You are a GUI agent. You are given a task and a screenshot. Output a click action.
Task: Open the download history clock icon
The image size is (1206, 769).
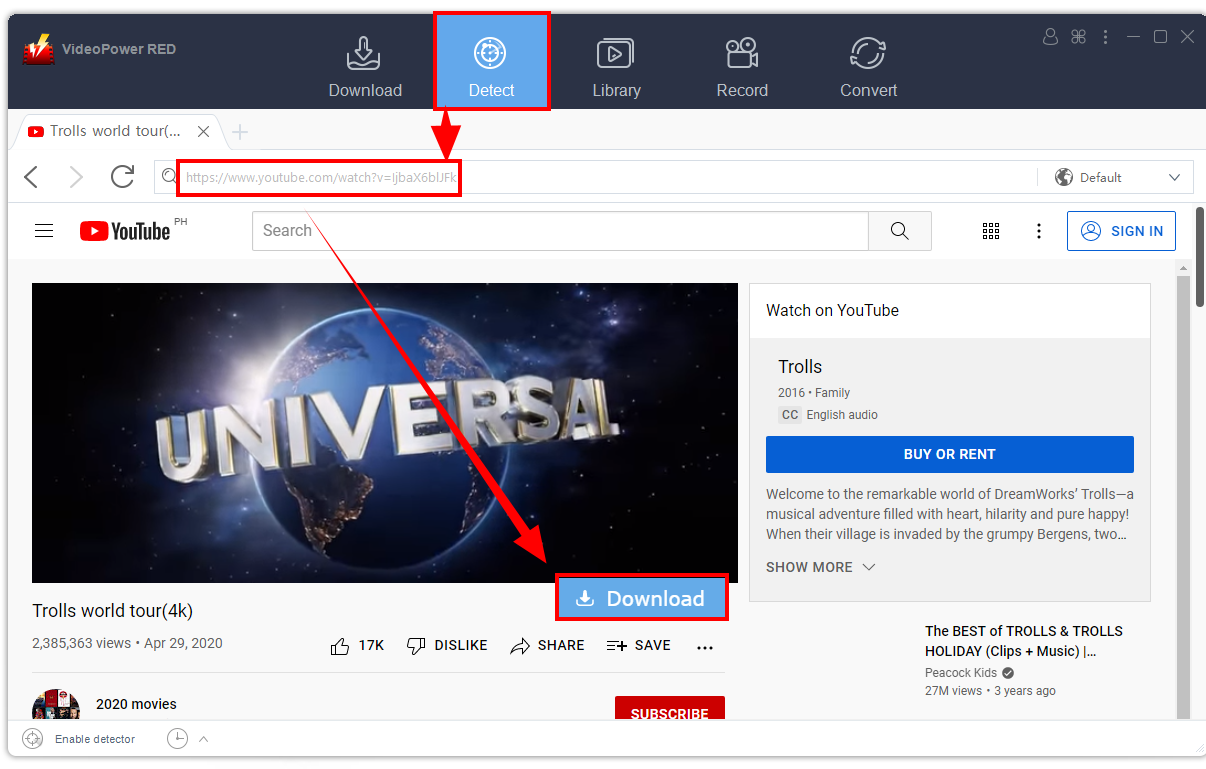point(177,739)
